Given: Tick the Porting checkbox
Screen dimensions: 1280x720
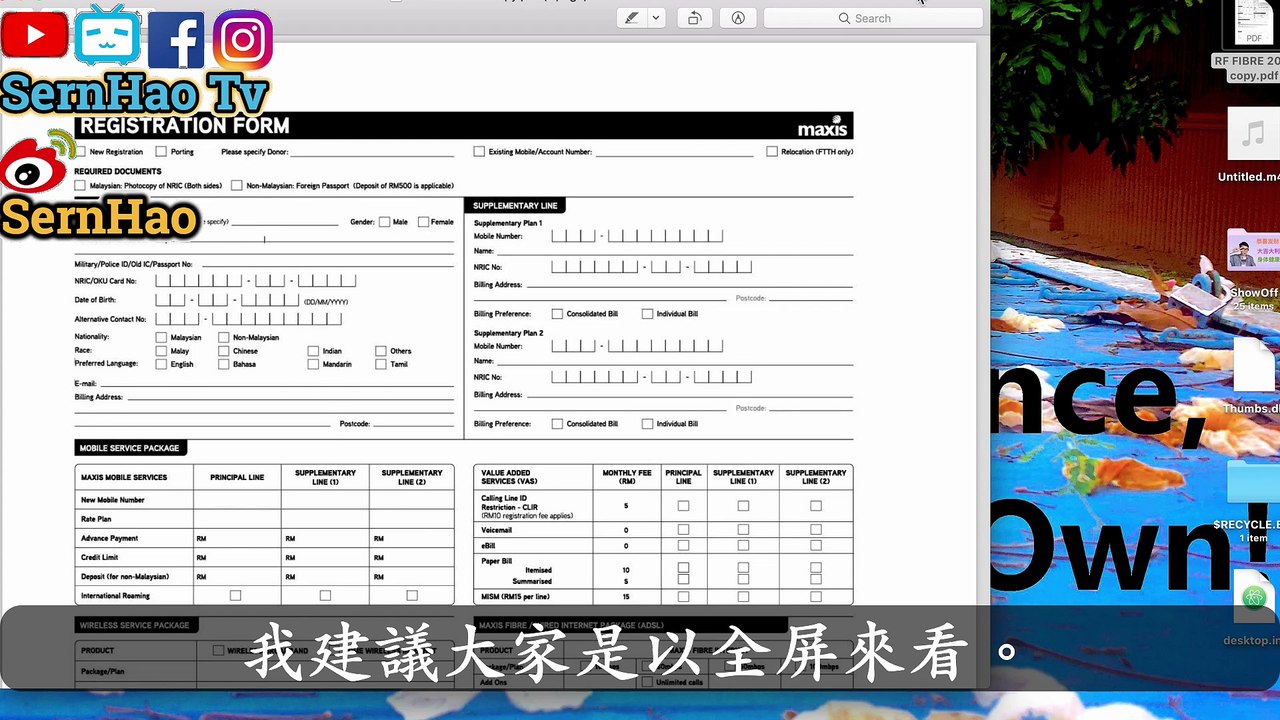Looking at the screenshot, I should point(161,152).
